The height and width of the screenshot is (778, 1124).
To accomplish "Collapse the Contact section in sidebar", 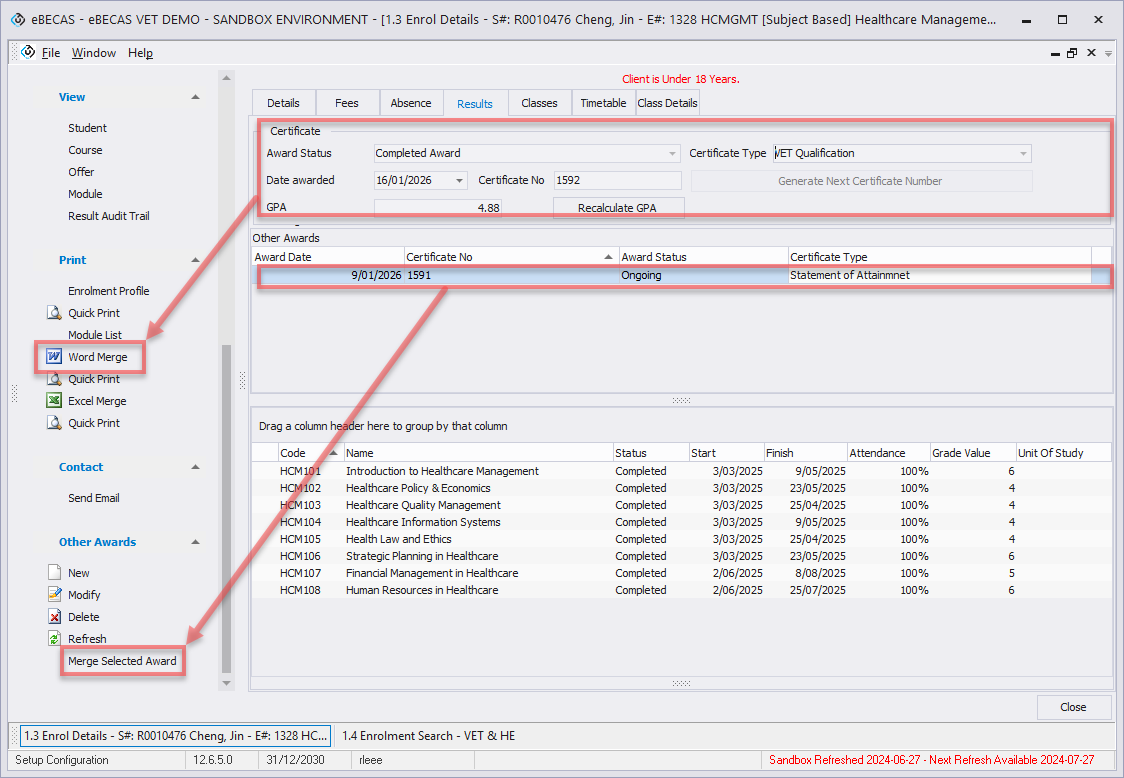I will click(195, 467).
